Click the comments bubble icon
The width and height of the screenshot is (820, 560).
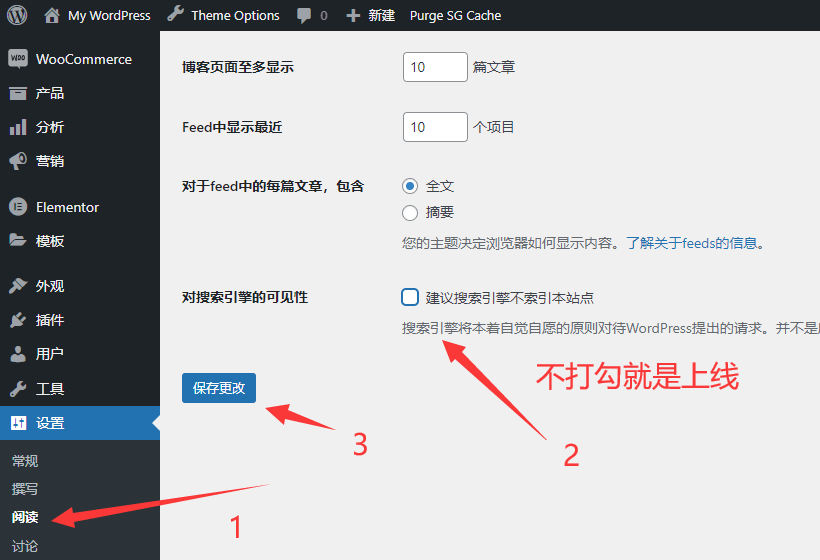pos(303,16)
